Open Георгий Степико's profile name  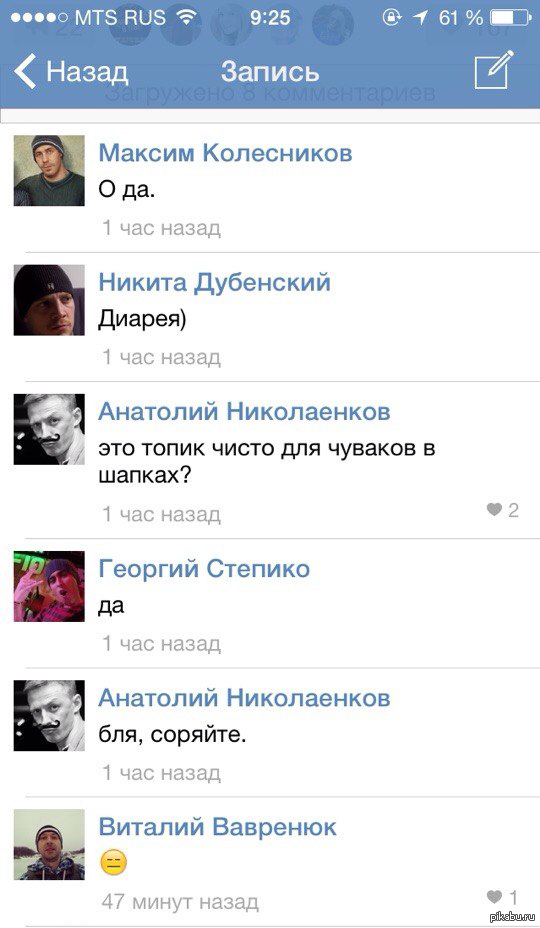pyautogui.click(x=204, y=569)
